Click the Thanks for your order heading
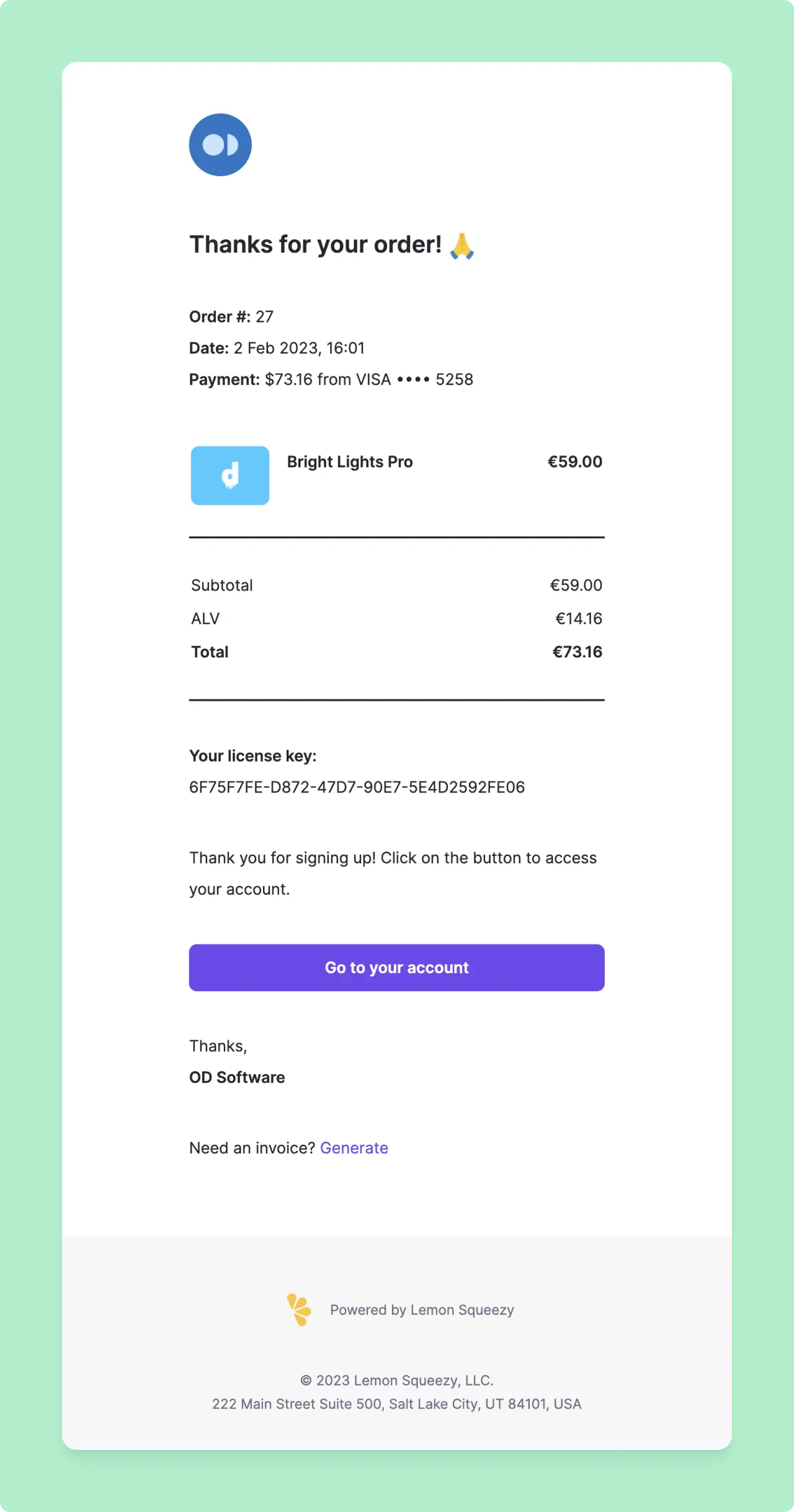The height and width of the screenshot is (1512, 794). point(316,244)
